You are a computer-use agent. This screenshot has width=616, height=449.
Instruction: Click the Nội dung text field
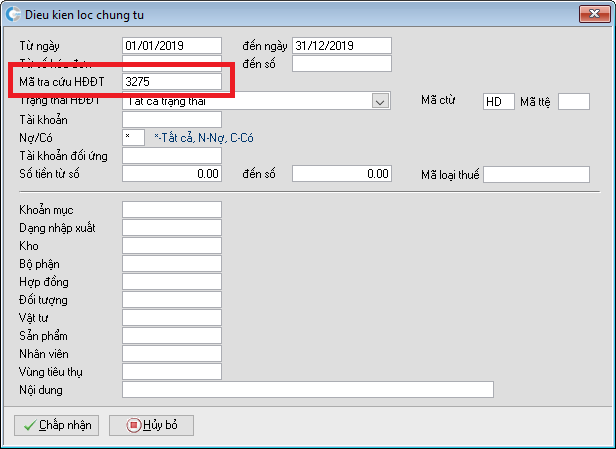click(x=307, y=389)
